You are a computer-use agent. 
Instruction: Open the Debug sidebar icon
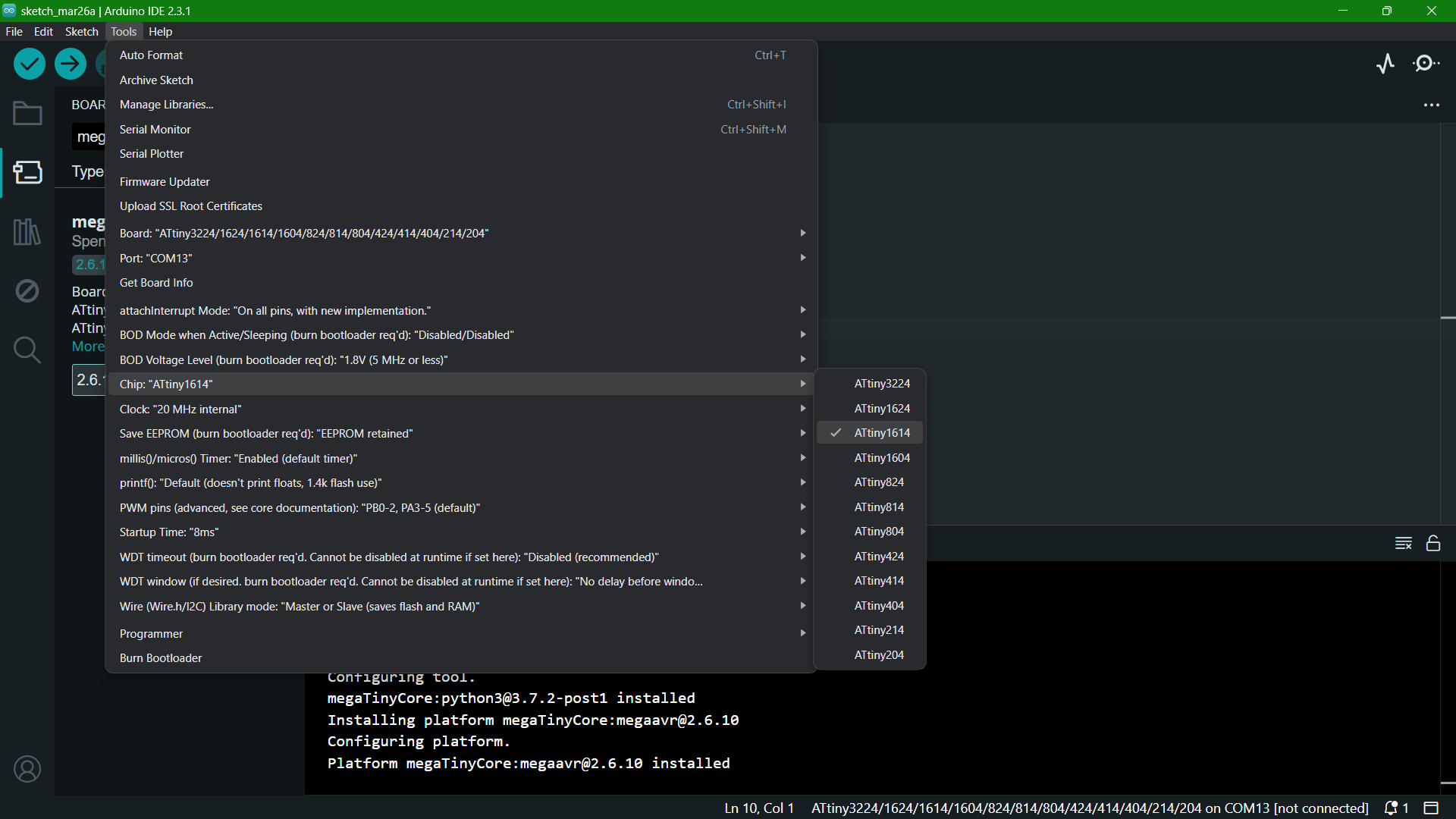27,290
